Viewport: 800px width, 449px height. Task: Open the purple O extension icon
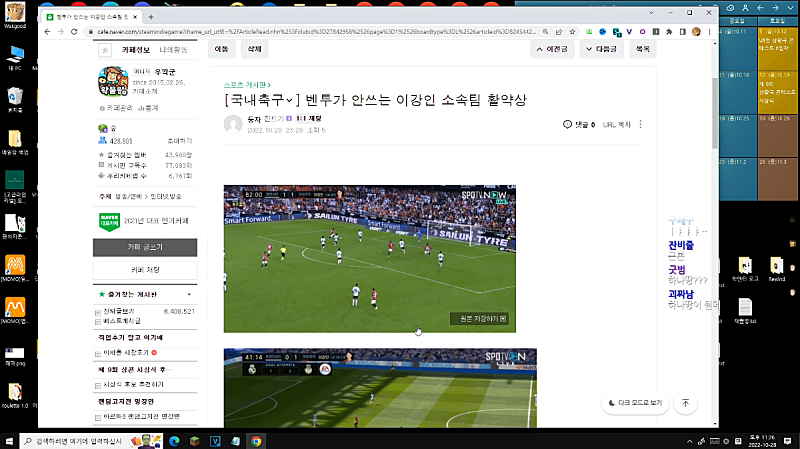(x=642, y=32)
